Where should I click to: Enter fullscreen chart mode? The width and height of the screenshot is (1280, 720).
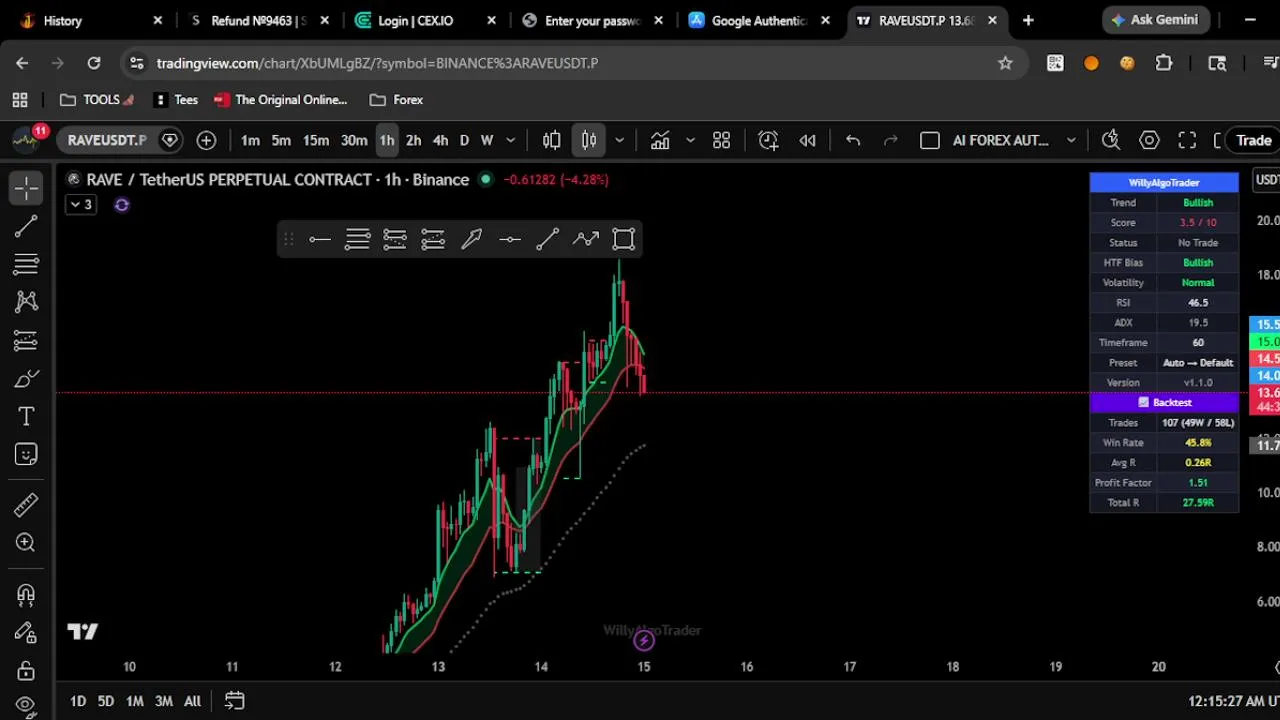click(x=1187, y=141)
